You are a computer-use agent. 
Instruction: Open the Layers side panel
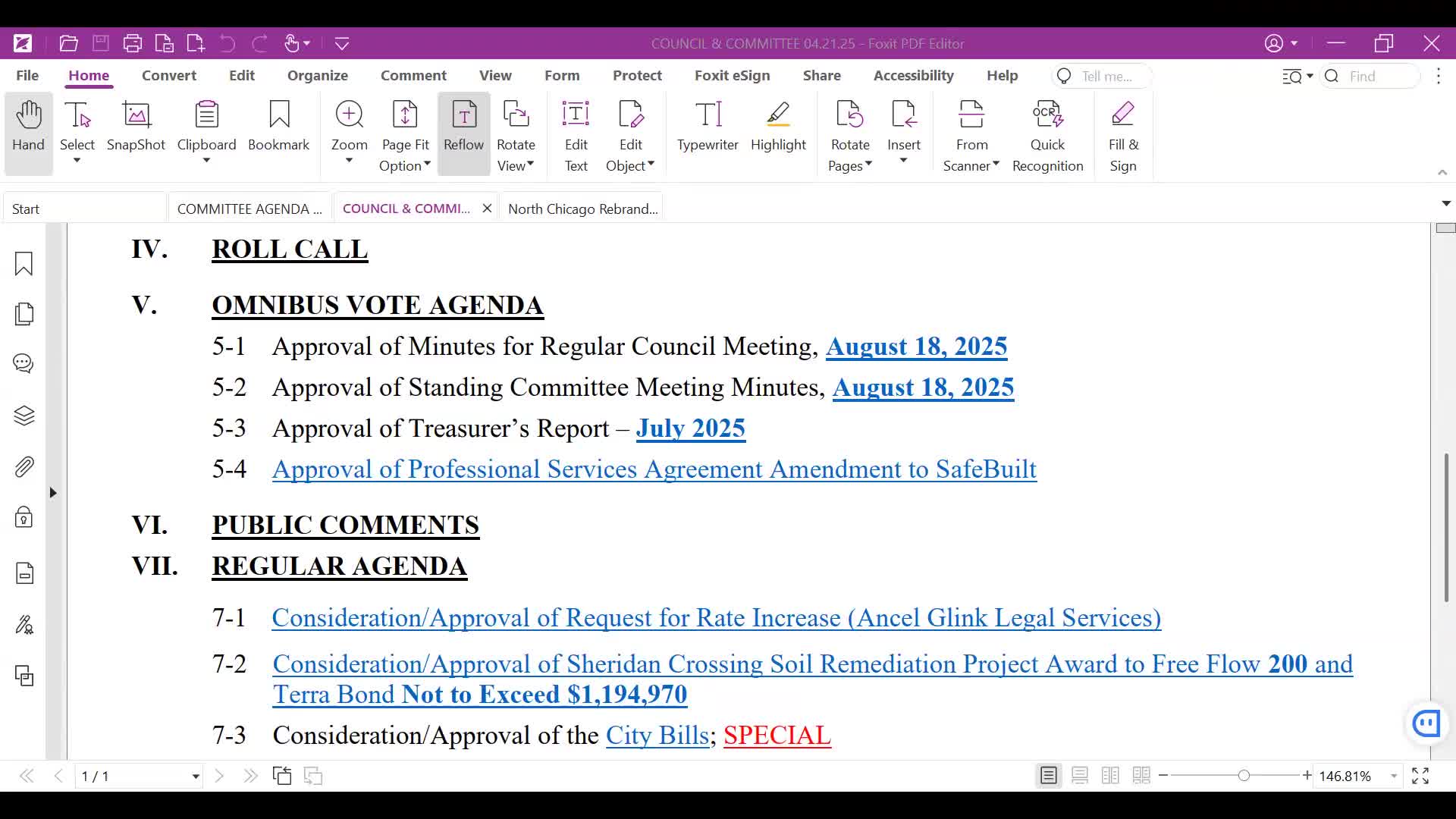point(24,416)
